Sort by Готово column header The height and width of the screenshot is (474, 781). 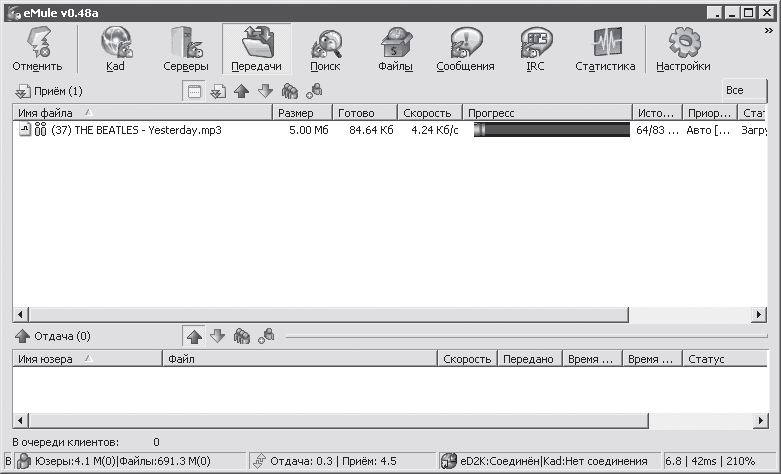[365, 113]
